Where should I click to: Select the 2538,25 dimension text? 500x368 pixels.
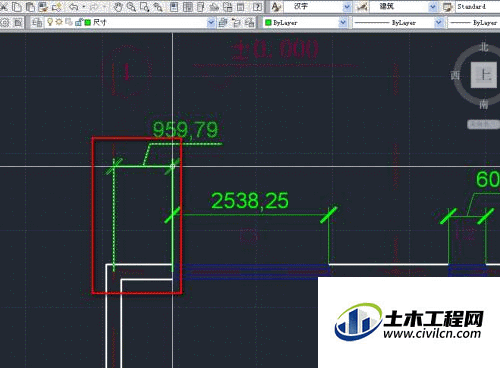click(250, 201)
